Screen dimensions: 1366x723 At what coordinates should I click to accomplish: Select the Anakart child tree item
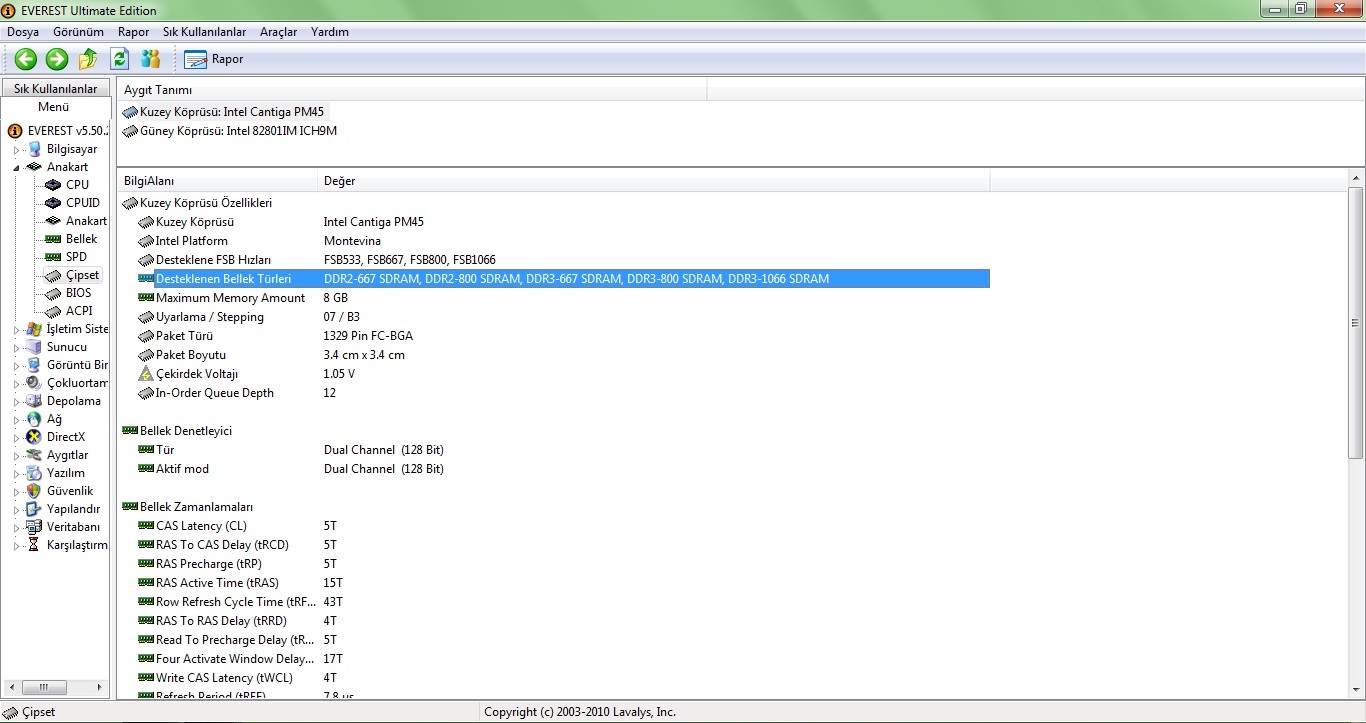pyautogui.click(x=86, y=221)
